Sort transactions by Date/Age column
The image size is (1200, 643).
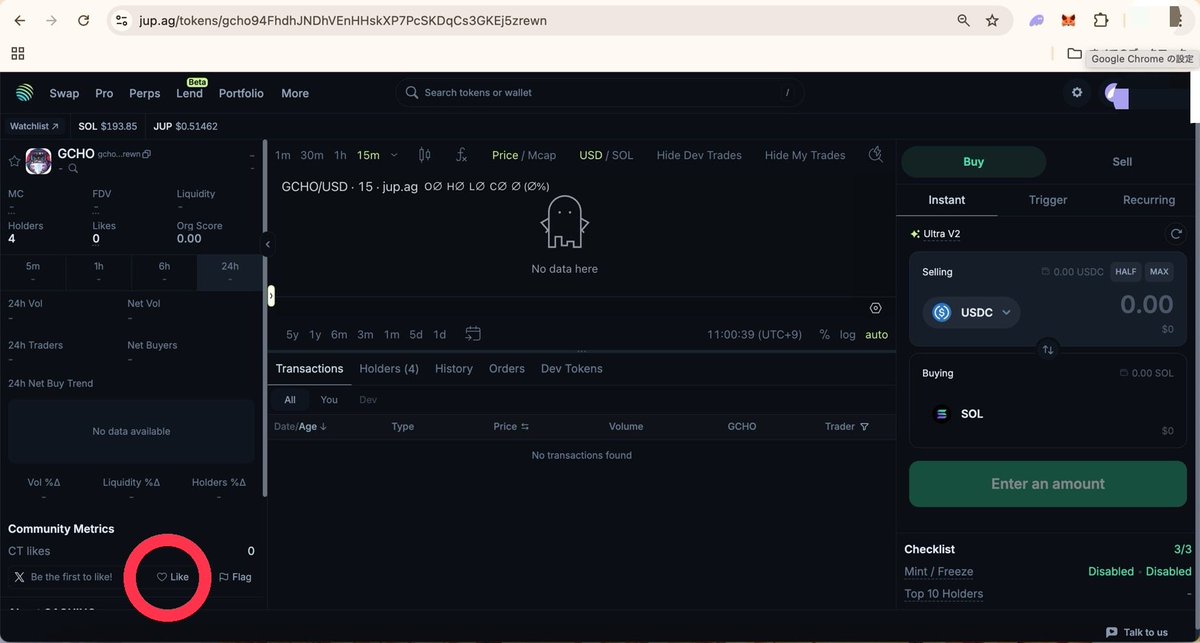coord(301,427)
